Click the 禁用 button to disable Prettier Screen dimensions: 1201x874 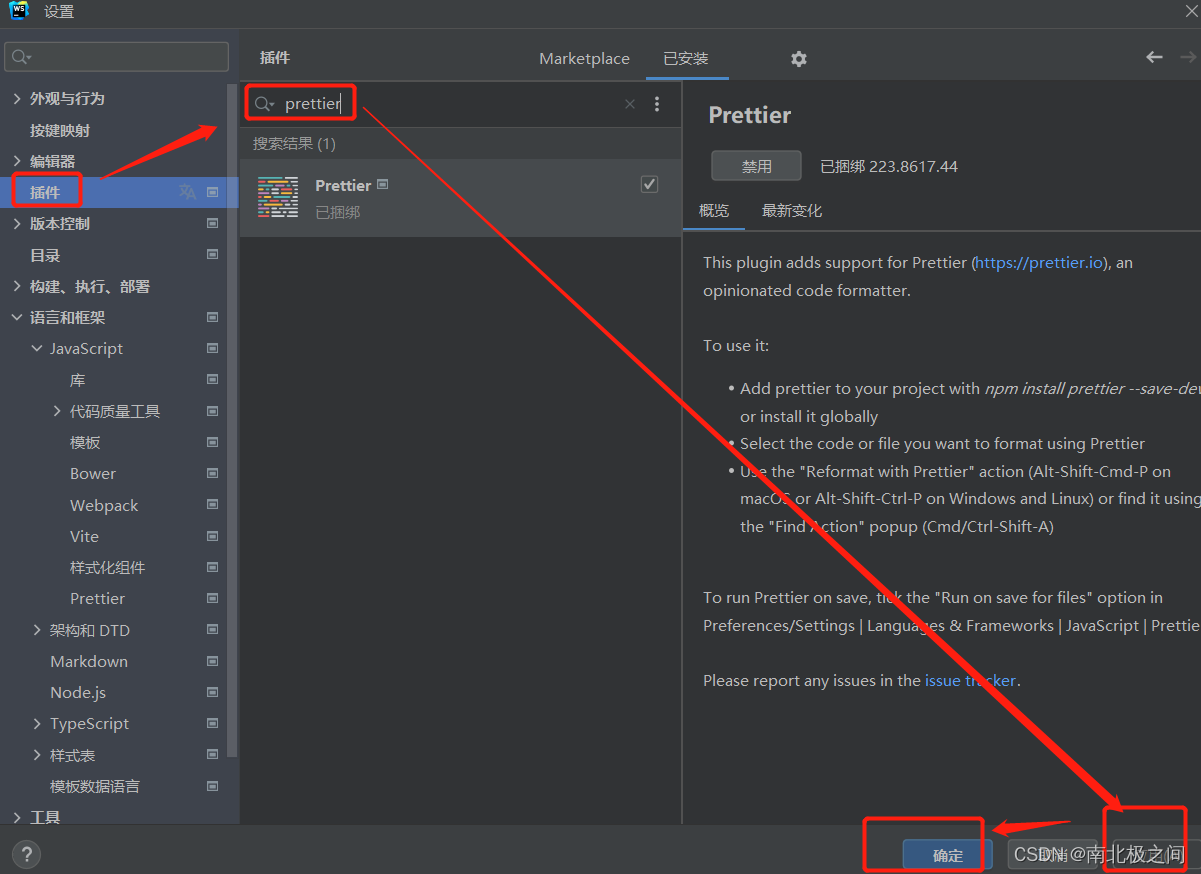tap(756, 165)
